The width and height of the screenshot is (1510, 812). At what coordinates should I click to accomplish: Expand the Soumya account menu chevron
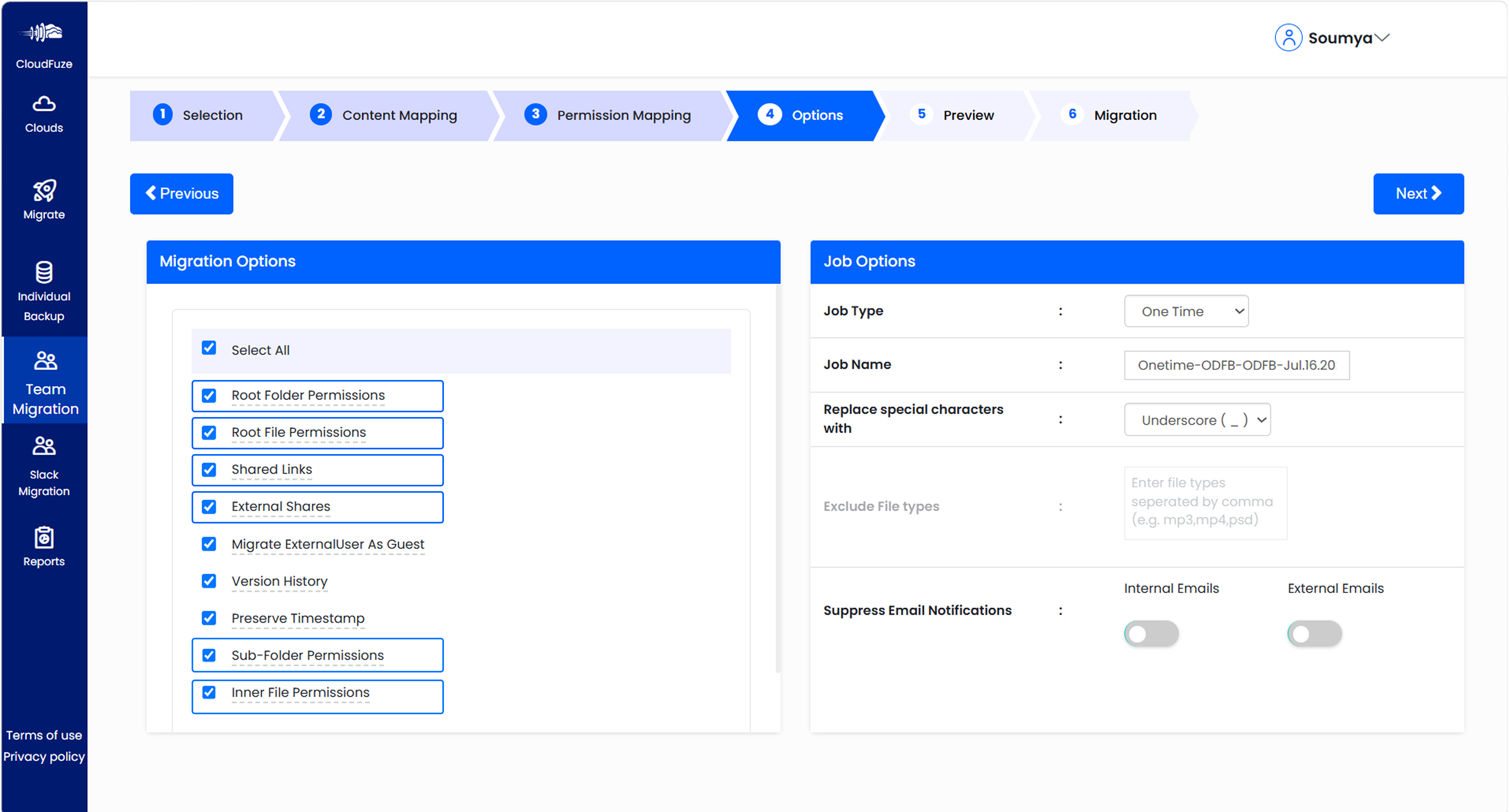[x=1382, y=38]
